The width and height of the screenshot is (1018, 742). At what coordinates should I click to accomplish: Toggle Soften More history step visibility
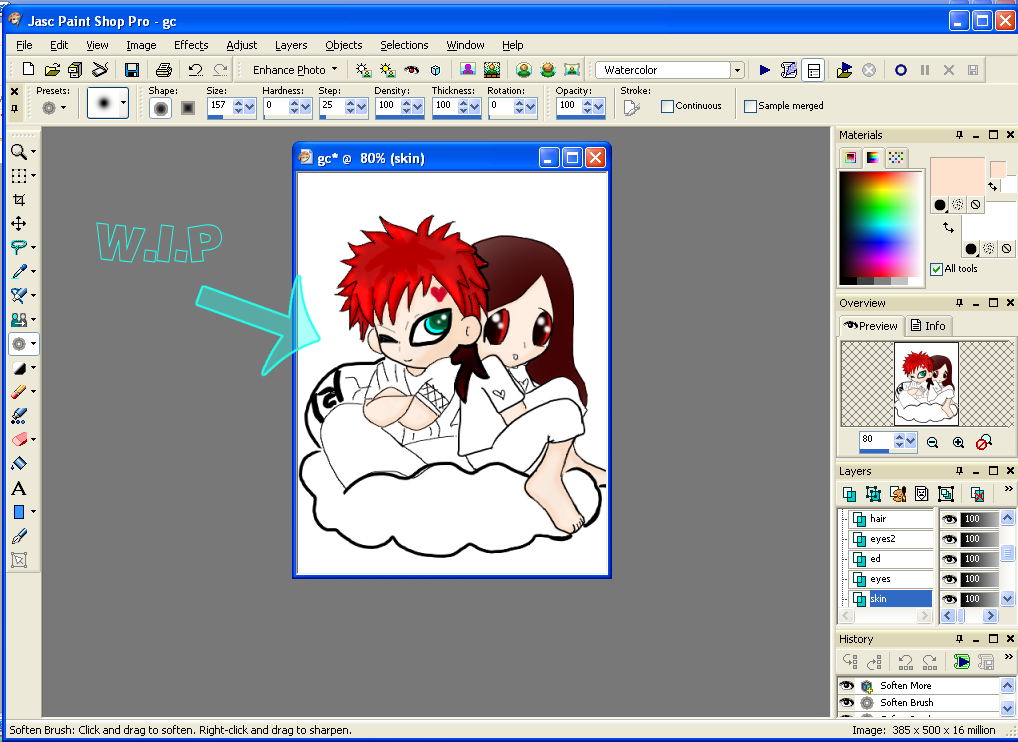tap(847, 686)
